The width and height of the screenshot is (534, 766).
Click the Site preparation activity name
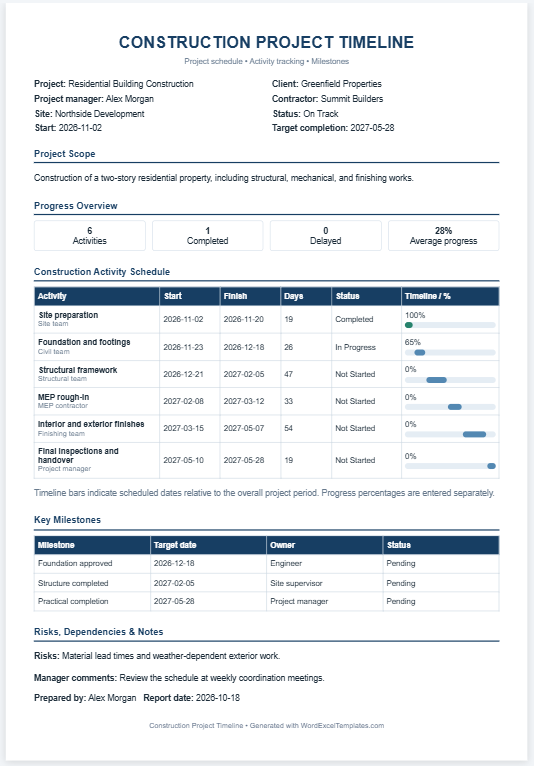click(68, 315)
